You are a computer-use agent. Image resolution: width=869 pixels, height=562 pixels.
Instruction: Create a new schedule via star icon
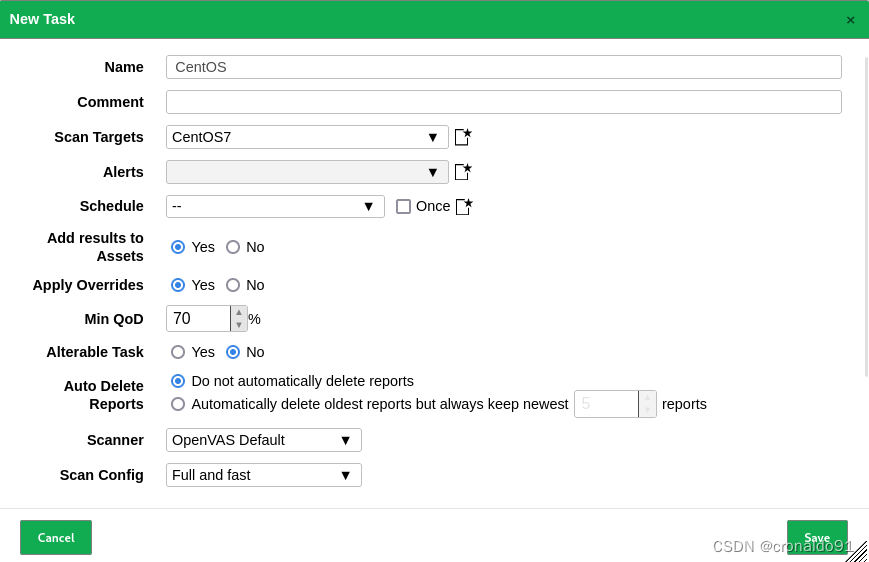click(464, 207)
